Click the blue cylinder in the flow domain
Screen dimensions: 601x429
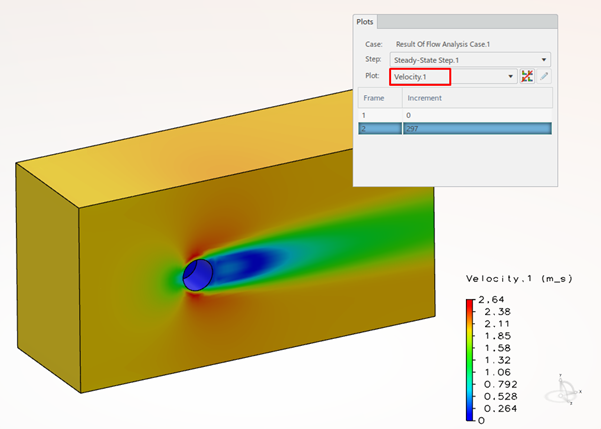pyautogui.click(x=197, y=275)
